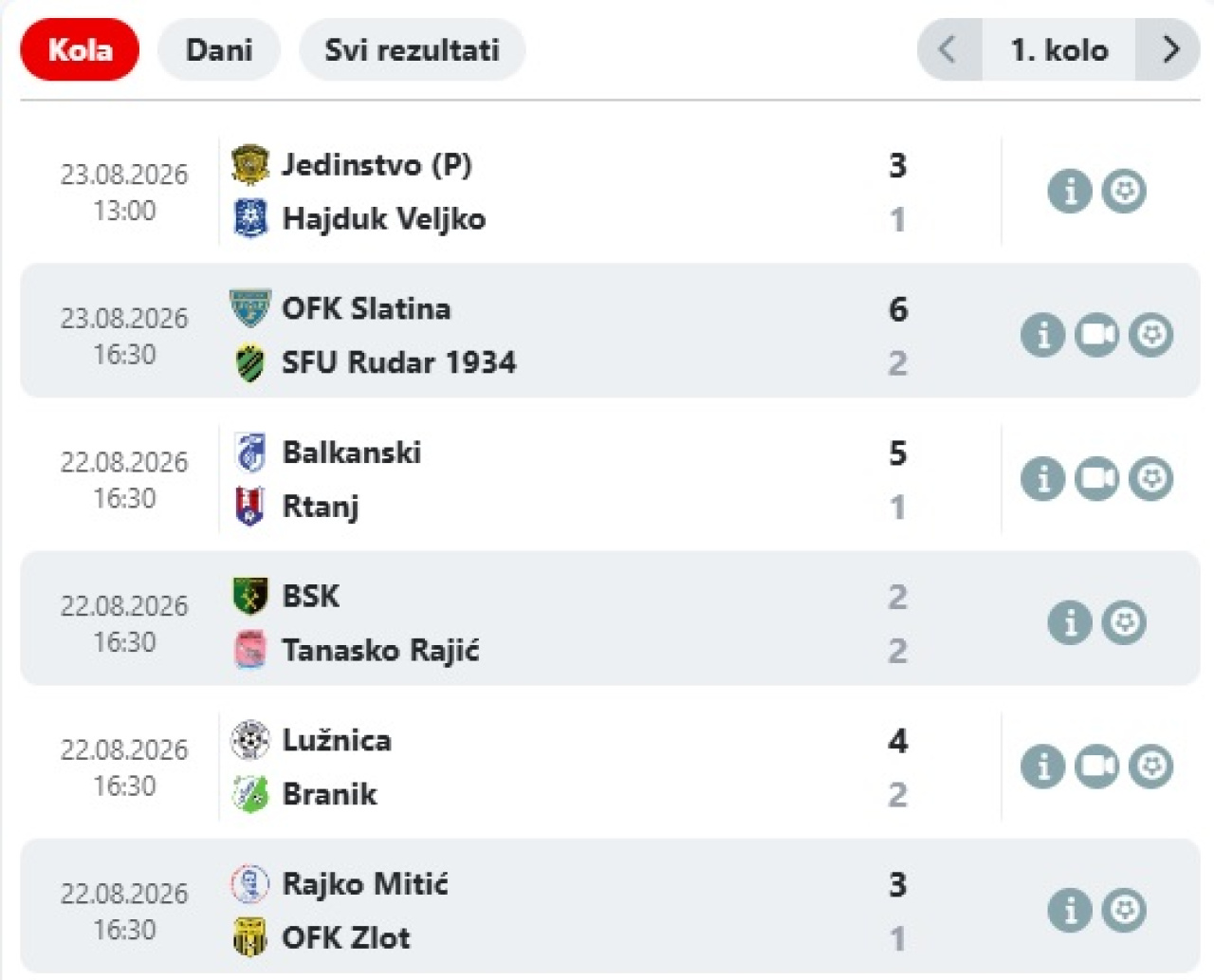Click soccer ball icon for Rajko Mitić match
The height and width of the screenshot is (980, 1214).
coord(1124,911)
